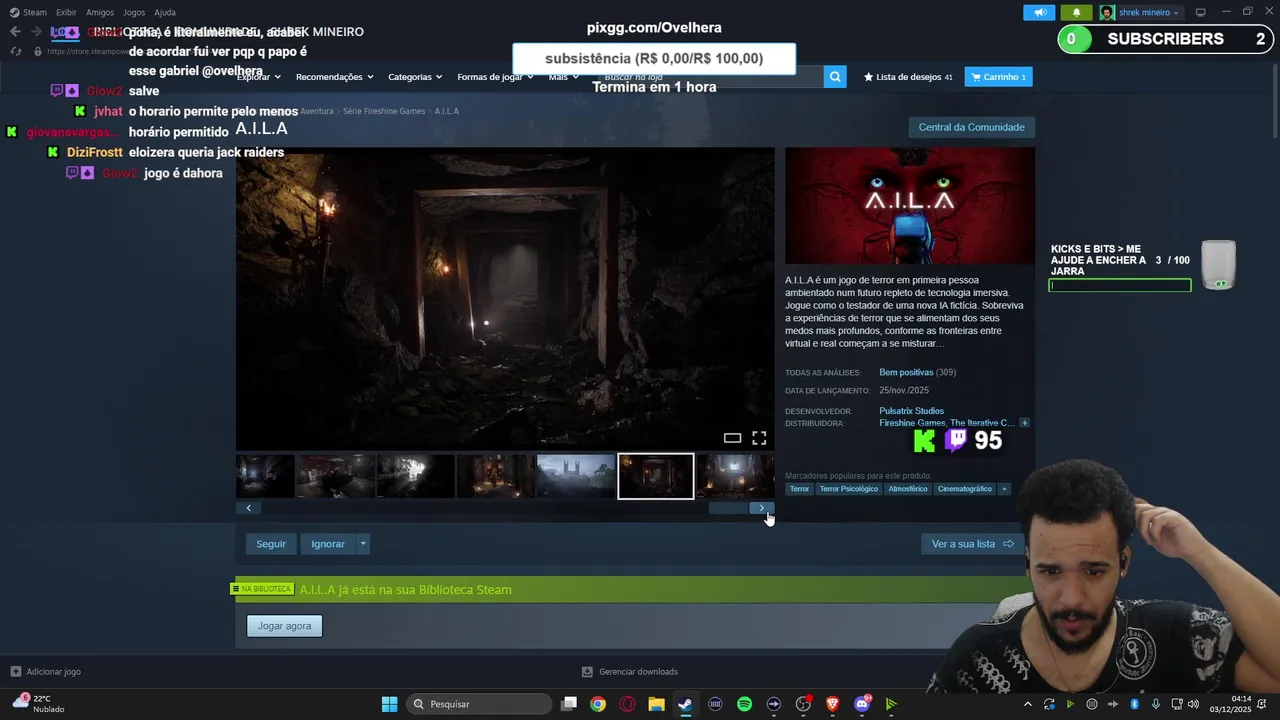Open the Exibir menu
1280x720 pixels.
[66, 12]
